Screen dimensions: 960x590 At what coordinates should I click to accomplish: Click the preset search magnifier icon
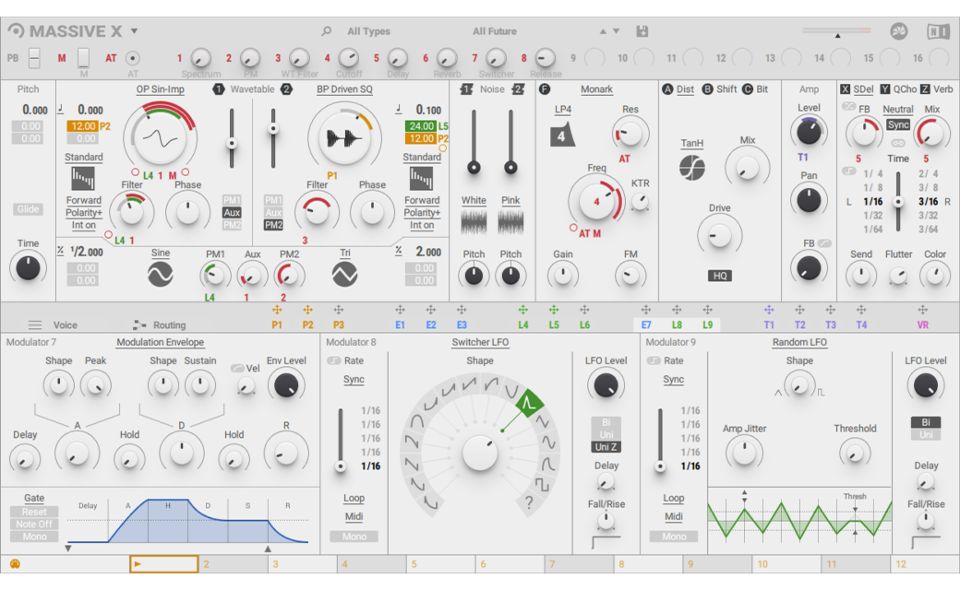tap(326, 32)
